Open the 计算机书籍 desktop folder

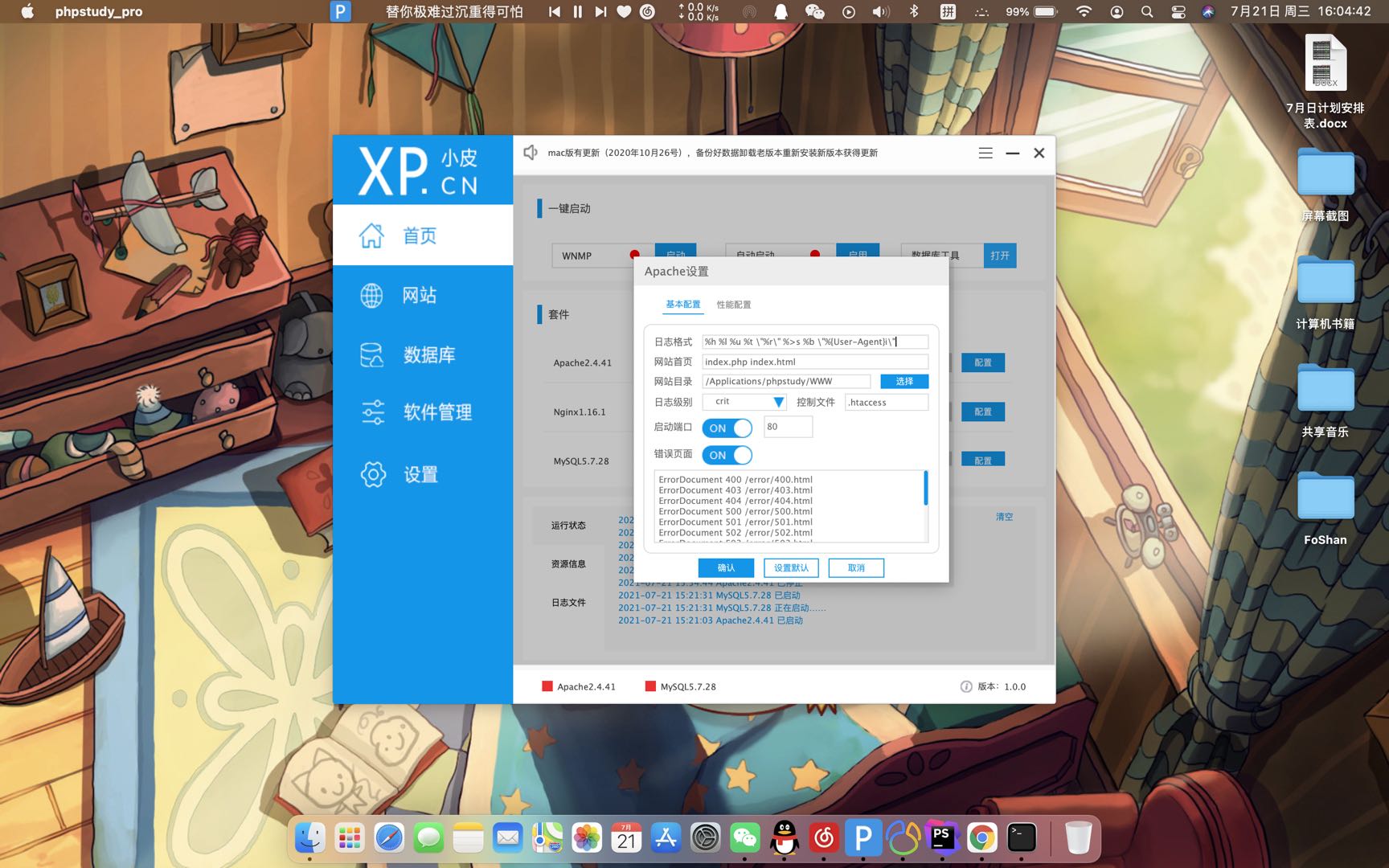pyautogui.click(x=1325, y=292)
